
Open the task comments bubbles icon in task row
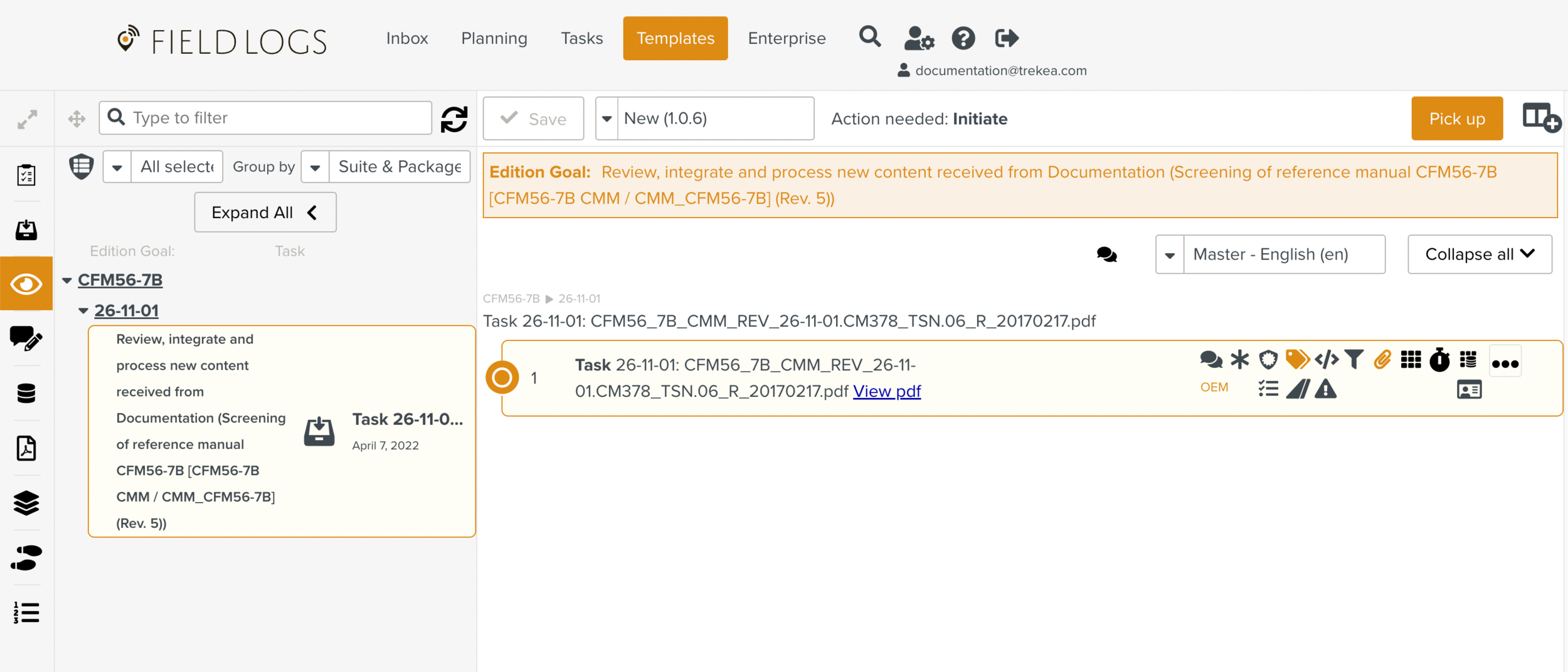1210,360
